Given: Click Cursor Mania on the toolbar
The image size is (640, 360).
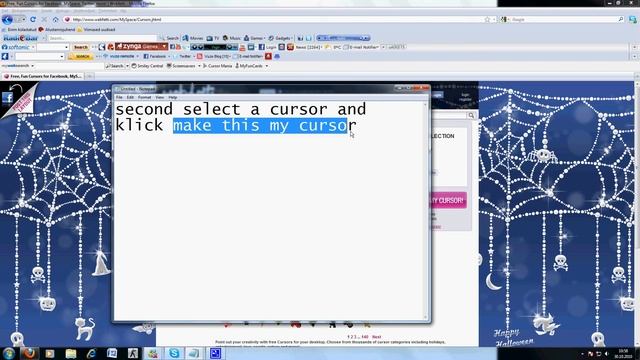Looking at the screenshot, I should [218, 66].
